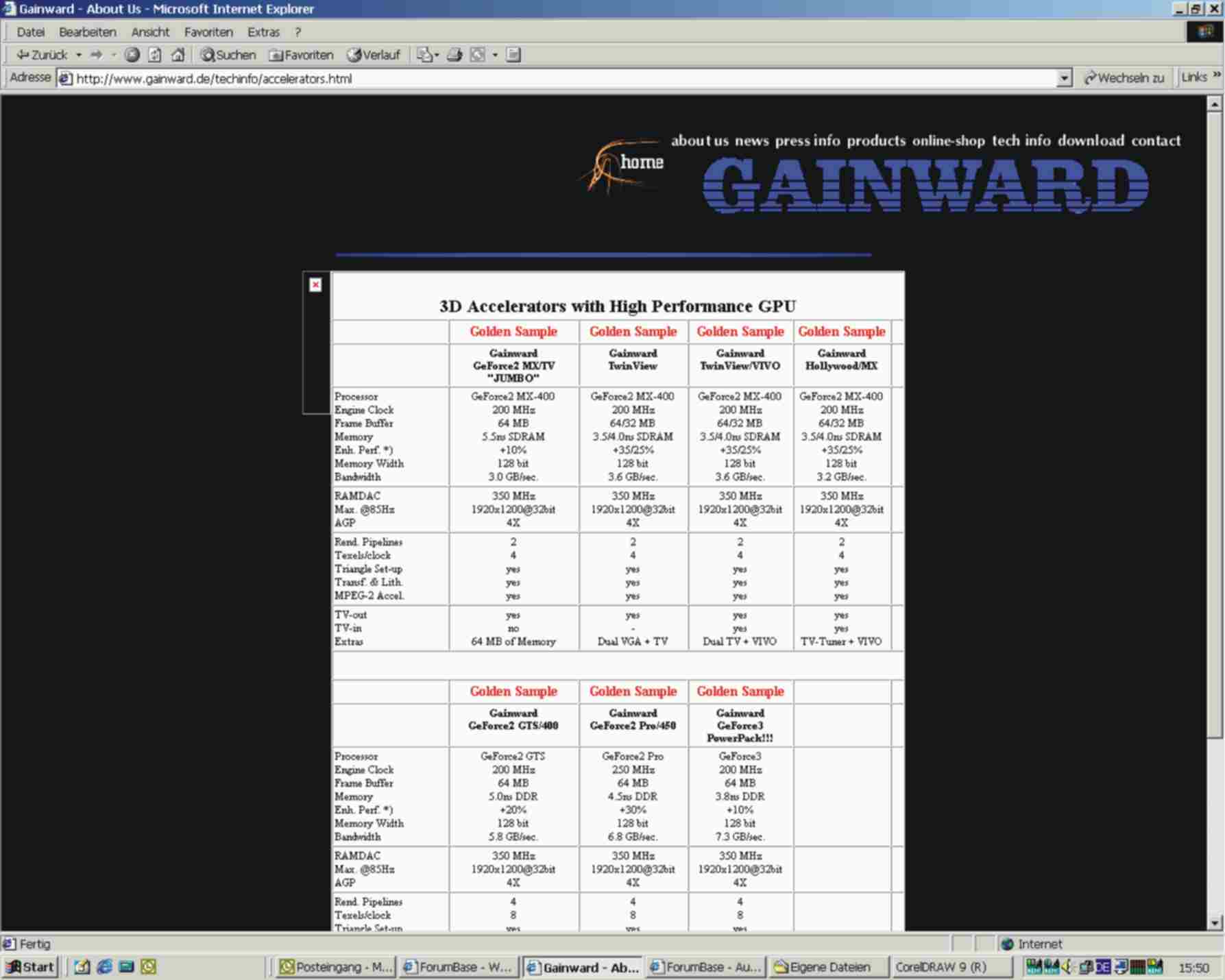
Task: Click the 'TV-Tuner + VIVO' table cell
Action: pos(841,642)
